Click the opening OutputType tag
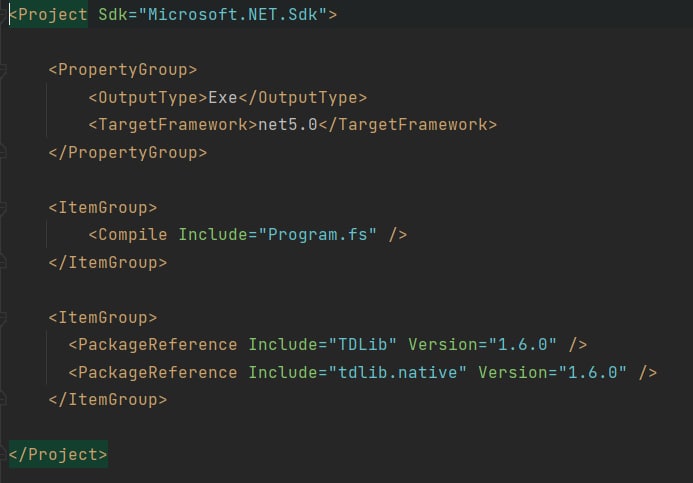Image resolution: width=693 pixels, height=483 pixels. coord(148,97)
